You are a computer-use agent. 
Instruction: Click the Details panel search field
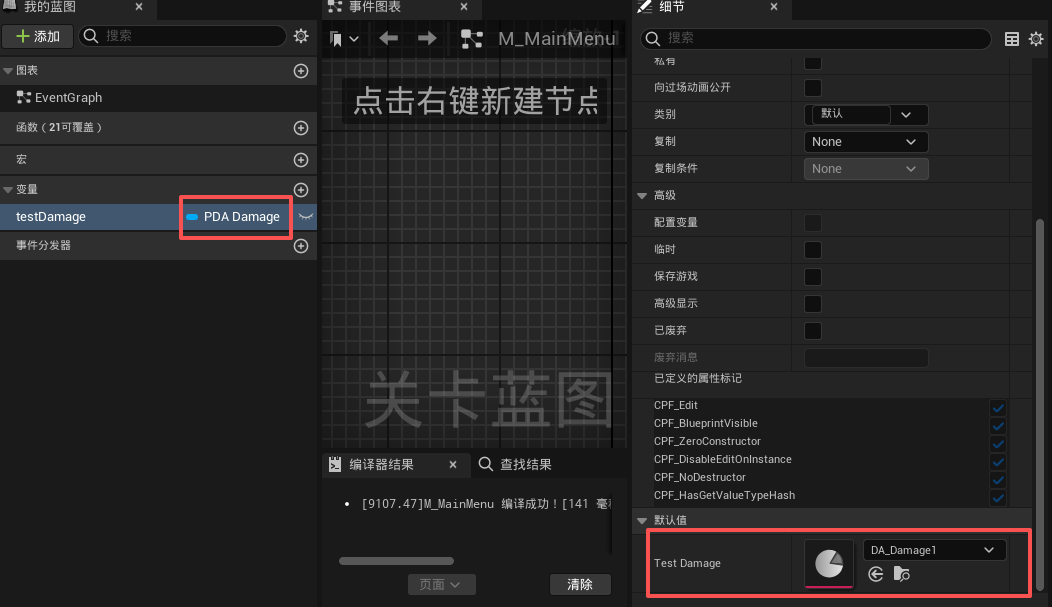pyautogui.click(x=820, y=38)
